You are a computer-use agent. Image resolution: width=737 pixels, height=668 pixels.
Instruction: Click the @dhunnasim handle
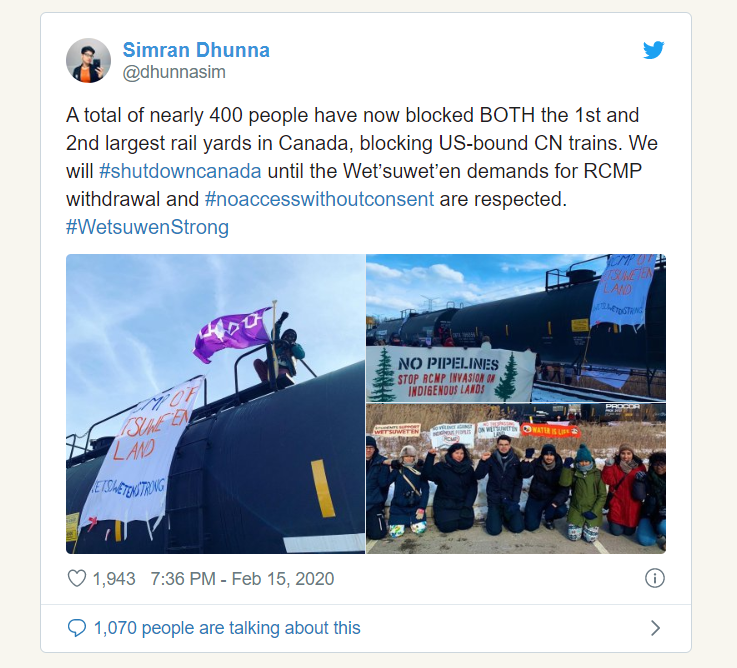[x=174, y=72]
